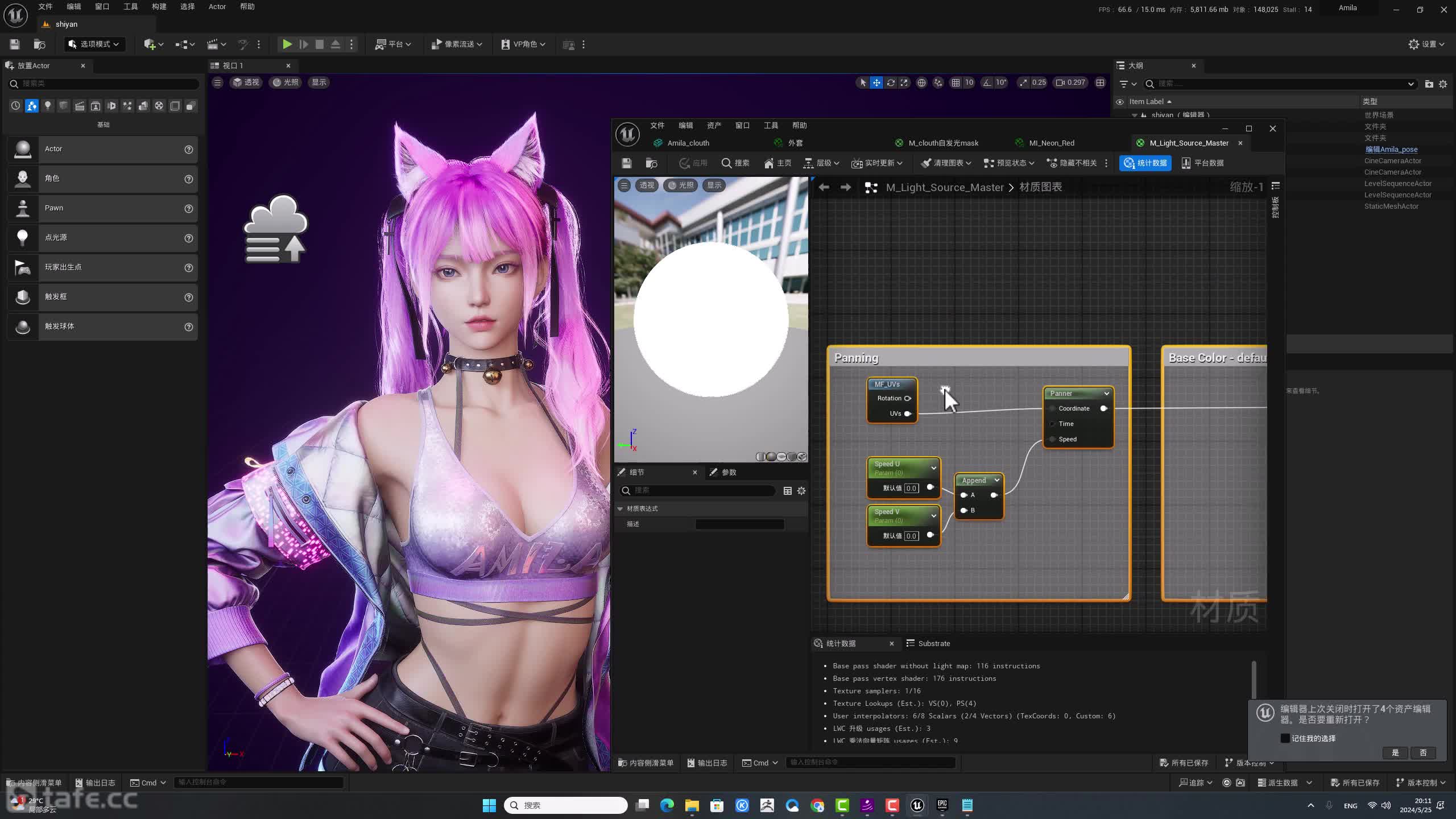Image resolution: width=1456 pixels, height=819 pixels.
Task: Browse to material asset in content browser icon
Action: click(652, 163)
